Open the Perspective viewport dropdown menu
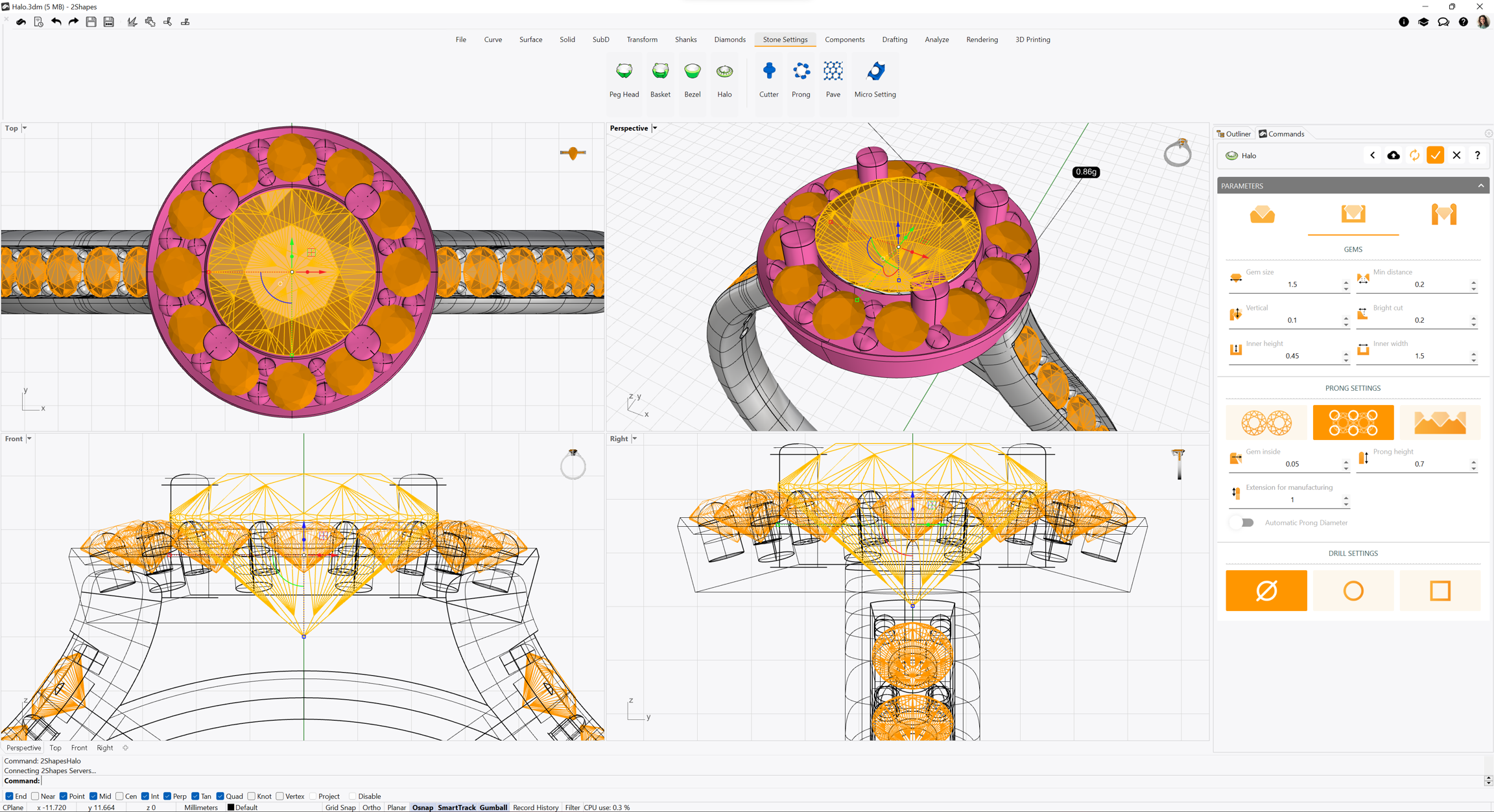Viewport: 1494px width, 812px height. click(655, 128)
